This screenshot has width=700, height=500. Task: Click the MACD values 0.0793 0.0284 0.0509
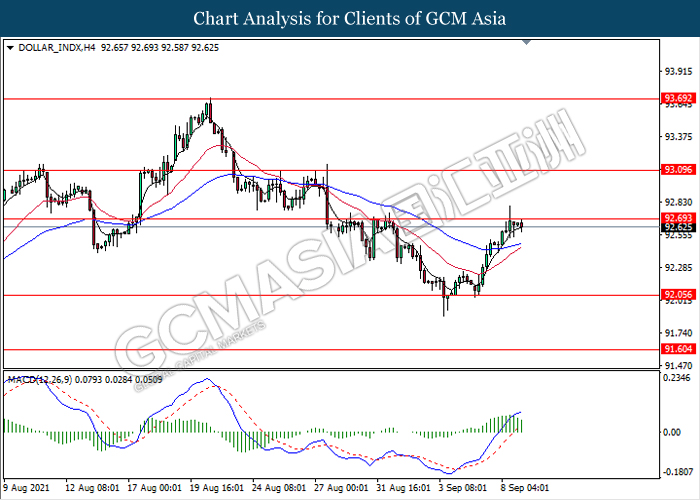118,380
